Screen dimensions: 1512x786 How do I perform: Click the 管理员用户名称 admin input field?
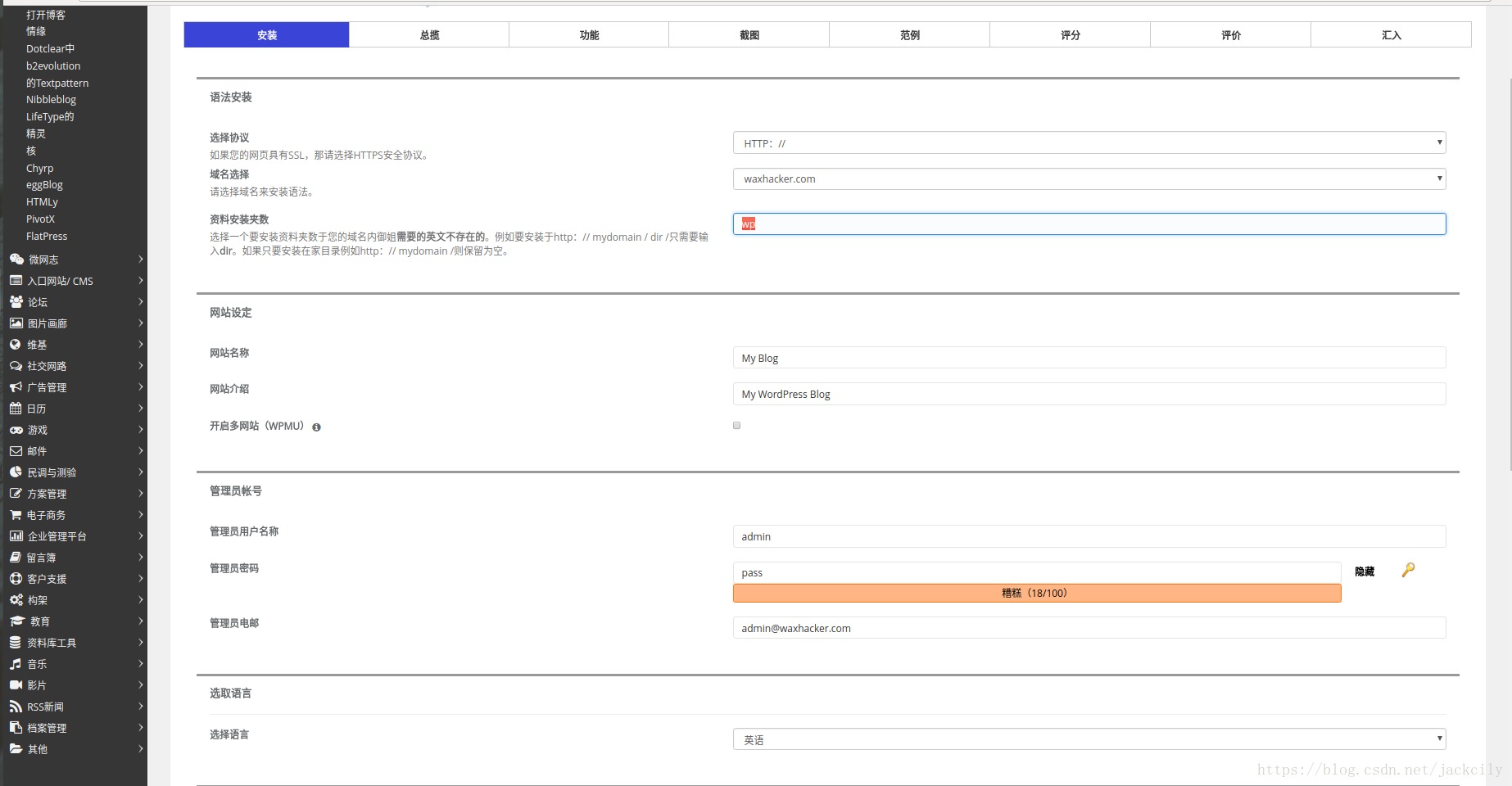click(x=1089, y=536)
